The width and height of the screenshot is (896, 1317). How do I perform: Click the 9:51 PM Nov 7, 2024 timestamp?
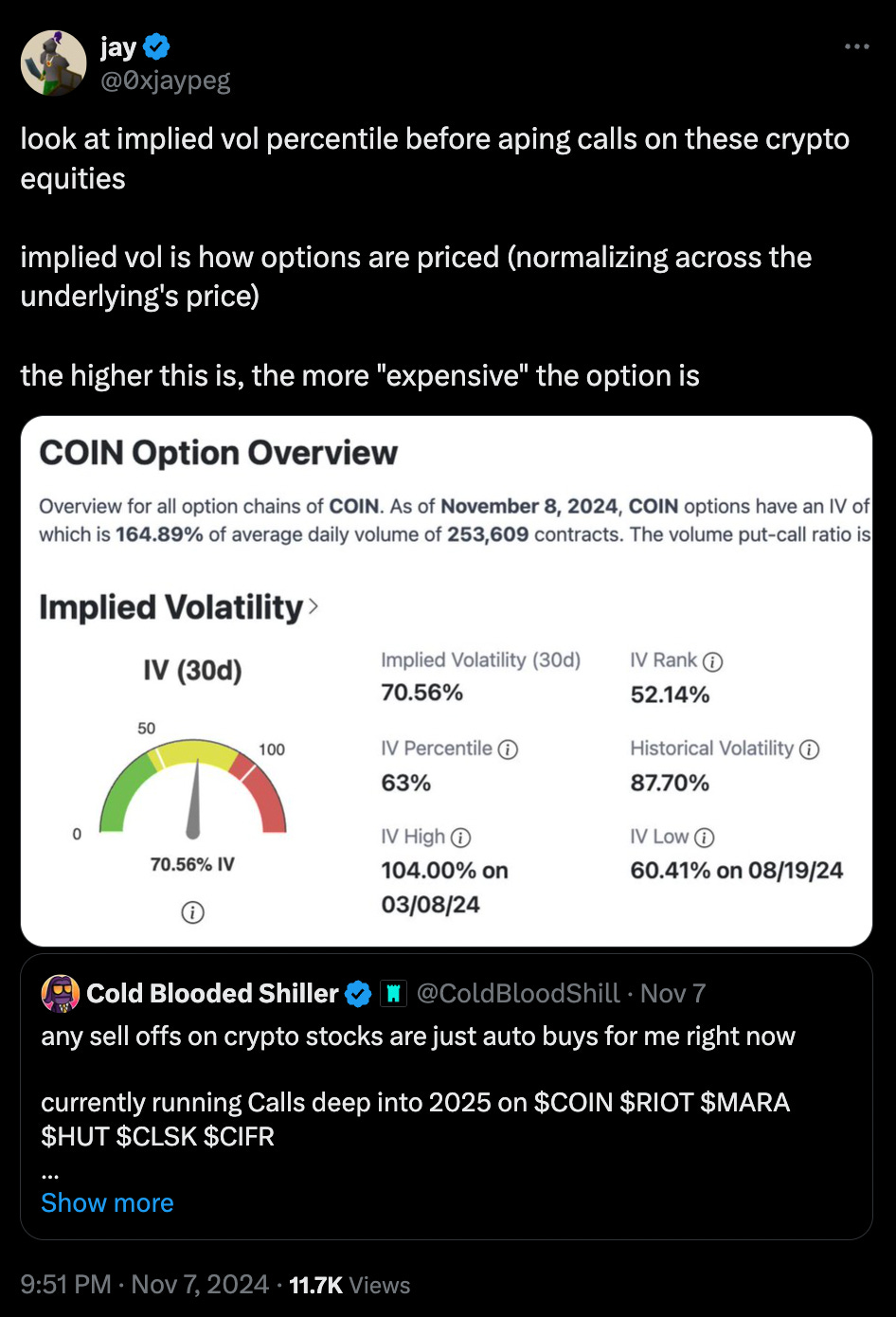pyautogui.click(x=145, y=1285)
